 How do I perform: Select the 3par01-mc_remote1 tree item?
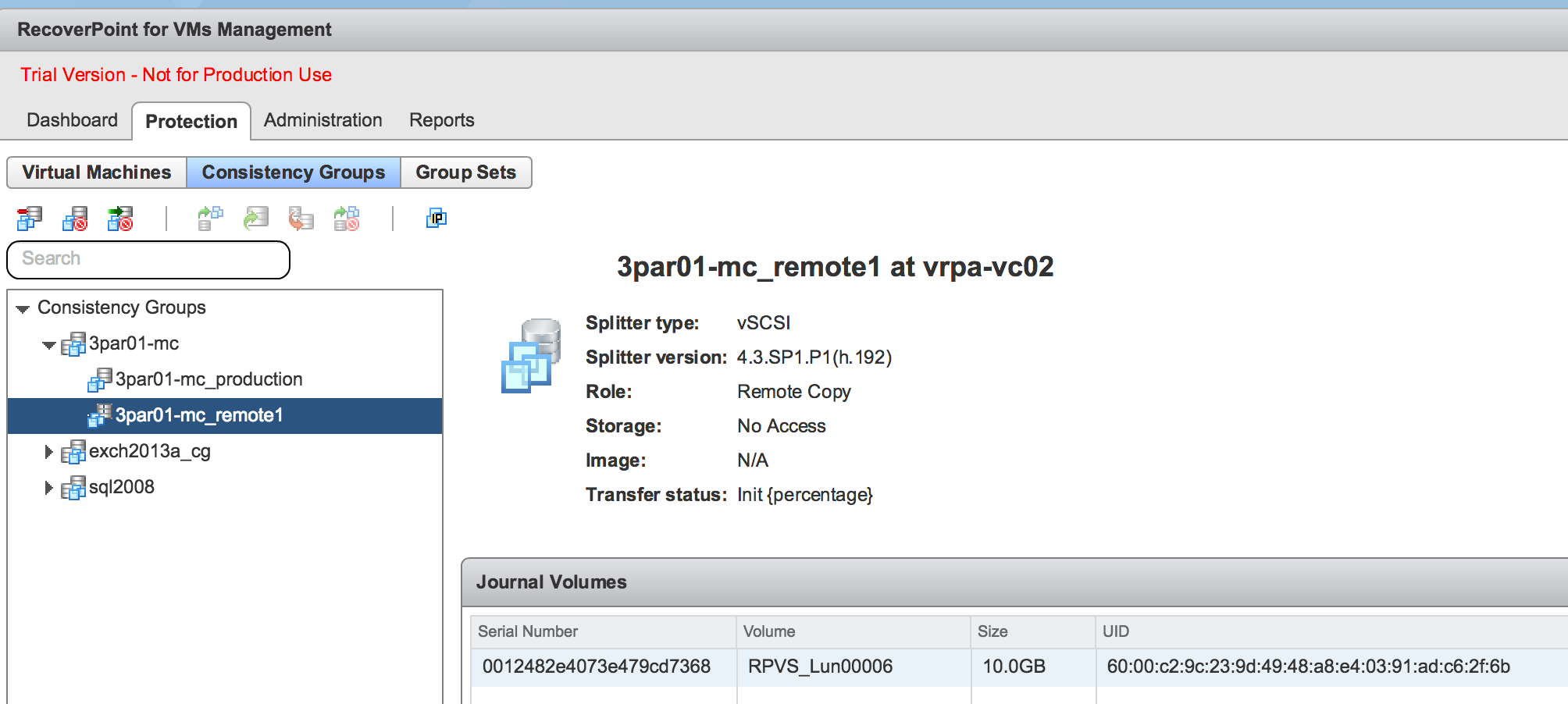coord(225,415)
